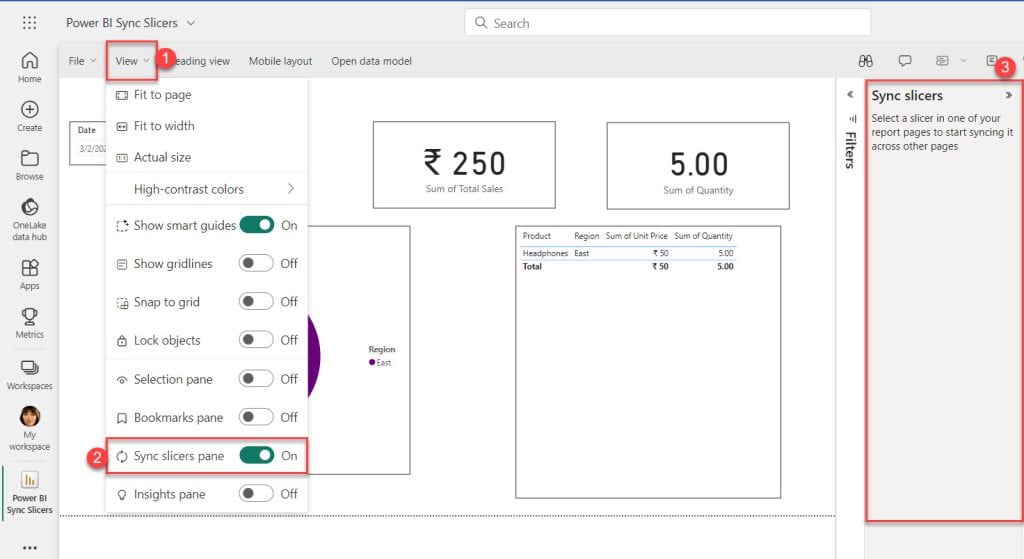Click Open data model button

(372, 61)
